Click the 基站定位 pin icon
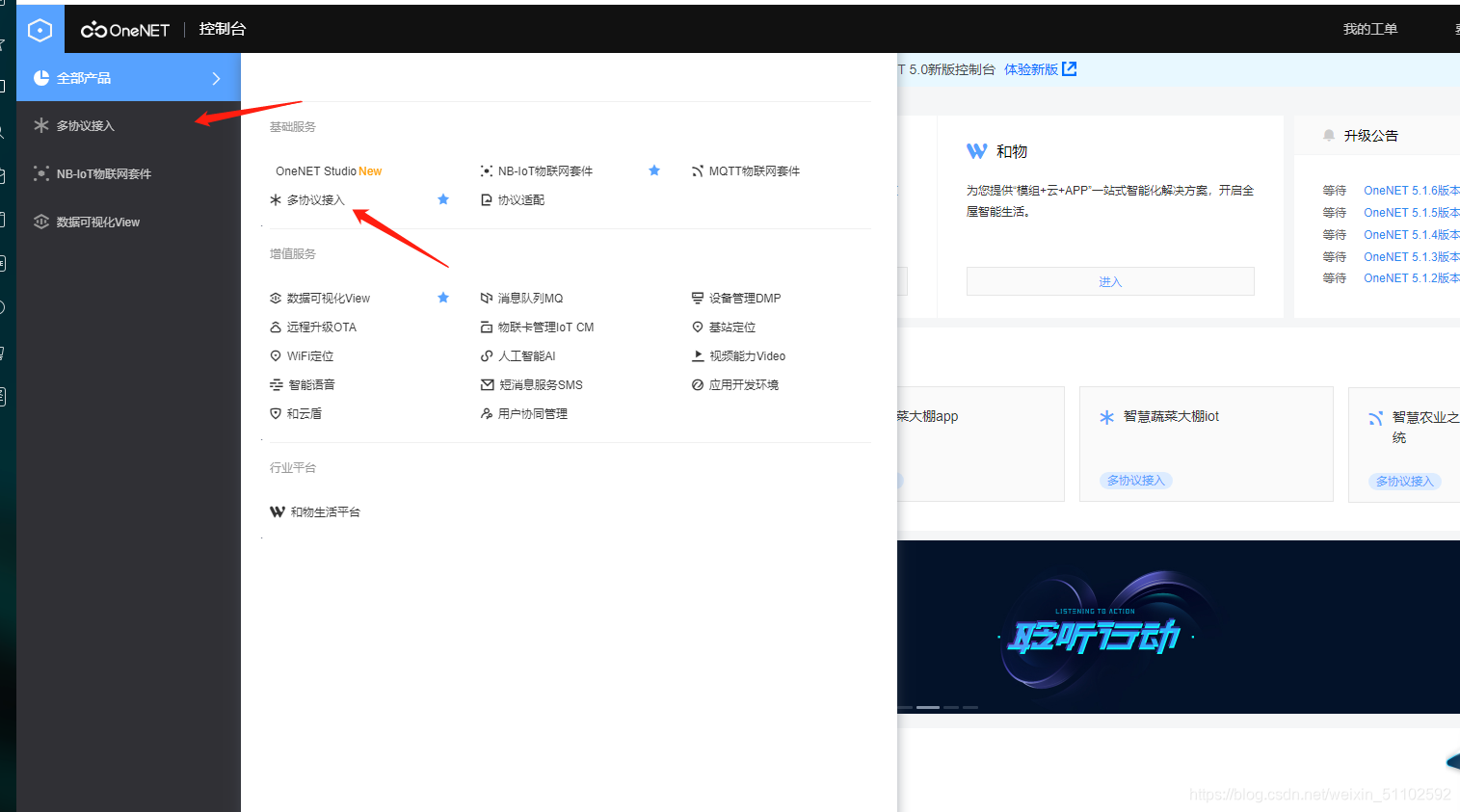Screen dimensions: 1460x812 (x=698, y=327)
